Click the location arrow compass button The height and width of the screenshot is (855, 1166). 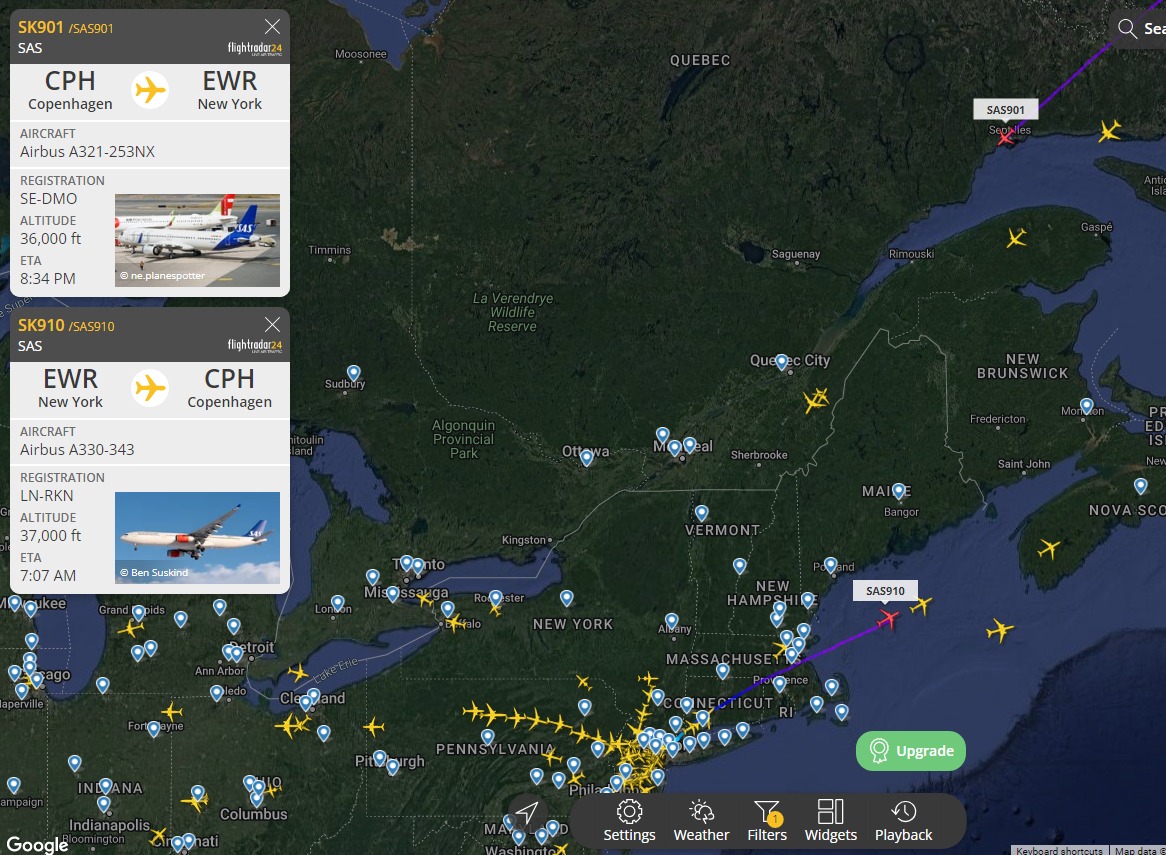click(x=527, y=813)
